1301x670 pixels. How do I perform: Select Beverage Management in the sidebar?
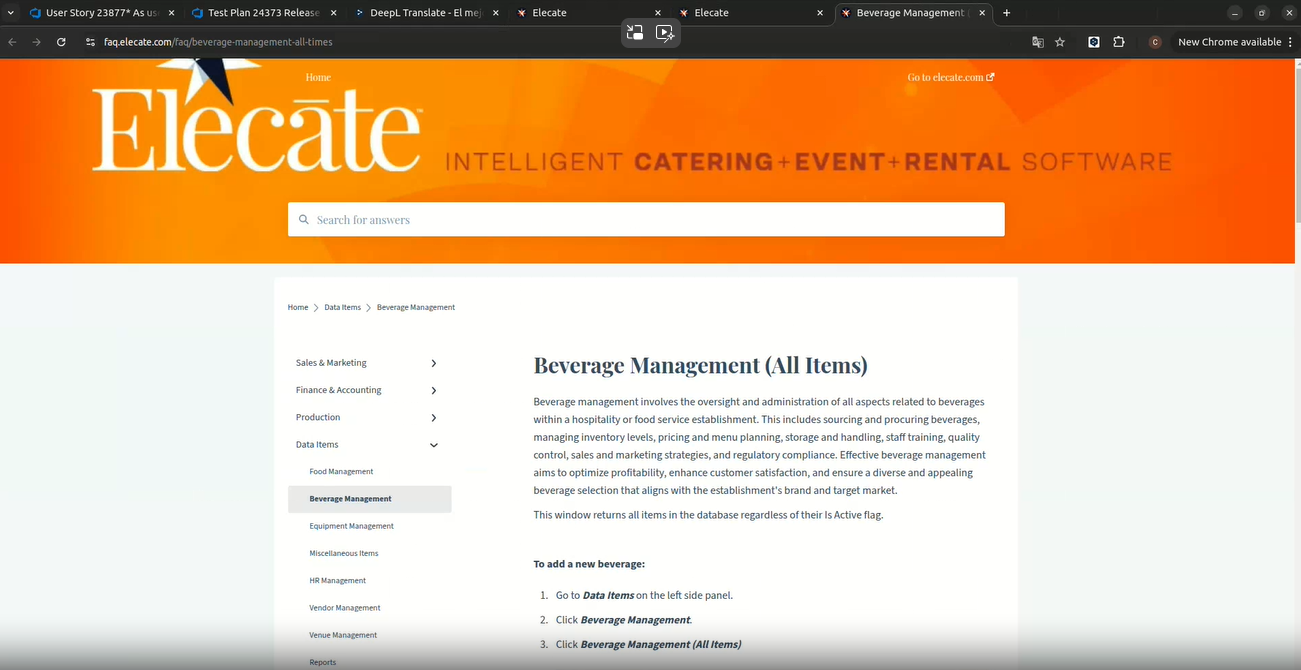click(370, 498)
